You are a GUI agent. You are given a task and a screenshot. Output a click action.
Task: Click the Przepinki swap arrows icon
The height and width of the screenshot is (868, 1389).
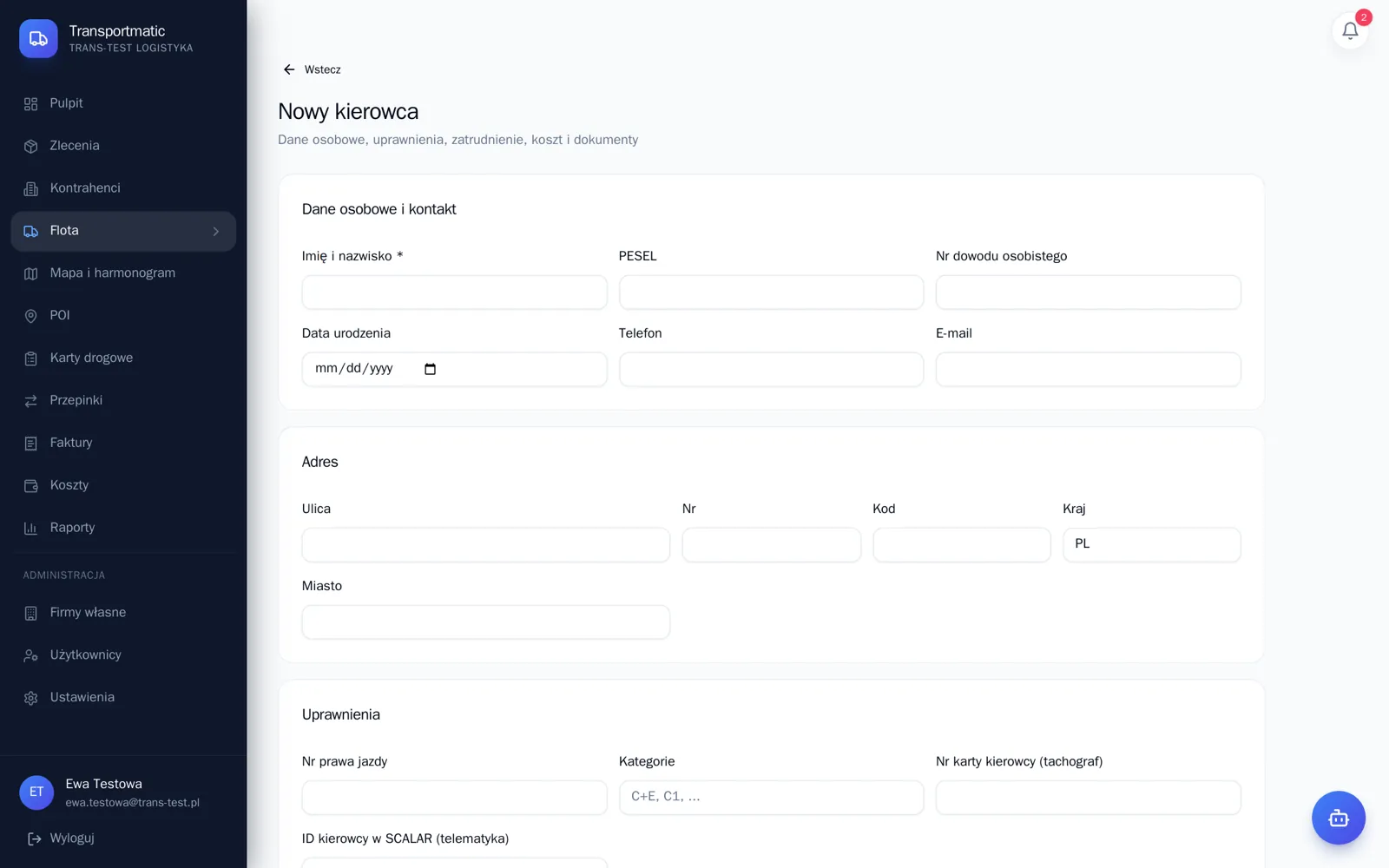pos(31,401)
